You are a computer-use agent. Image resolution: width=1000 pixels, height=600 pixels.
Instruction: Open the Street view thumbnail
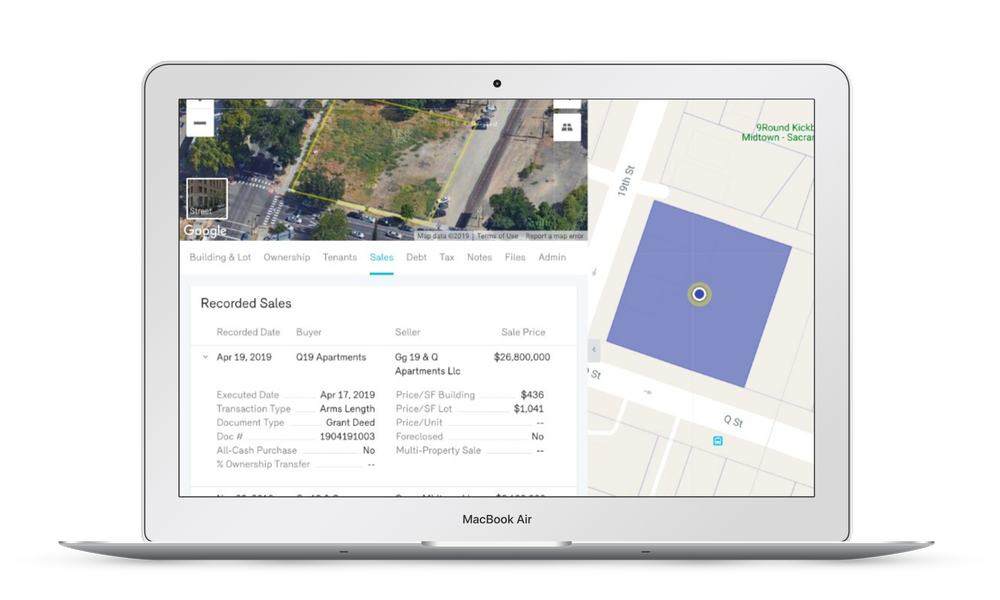pos(207,198)
